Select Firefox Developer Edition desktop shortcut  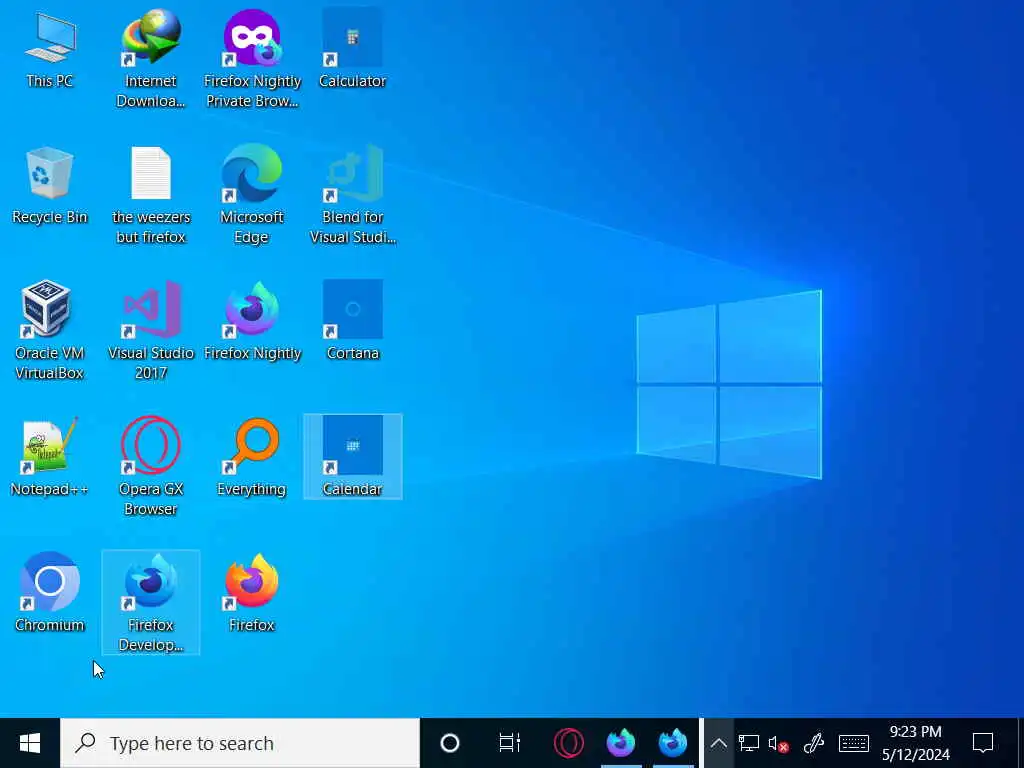coord(151,602)
